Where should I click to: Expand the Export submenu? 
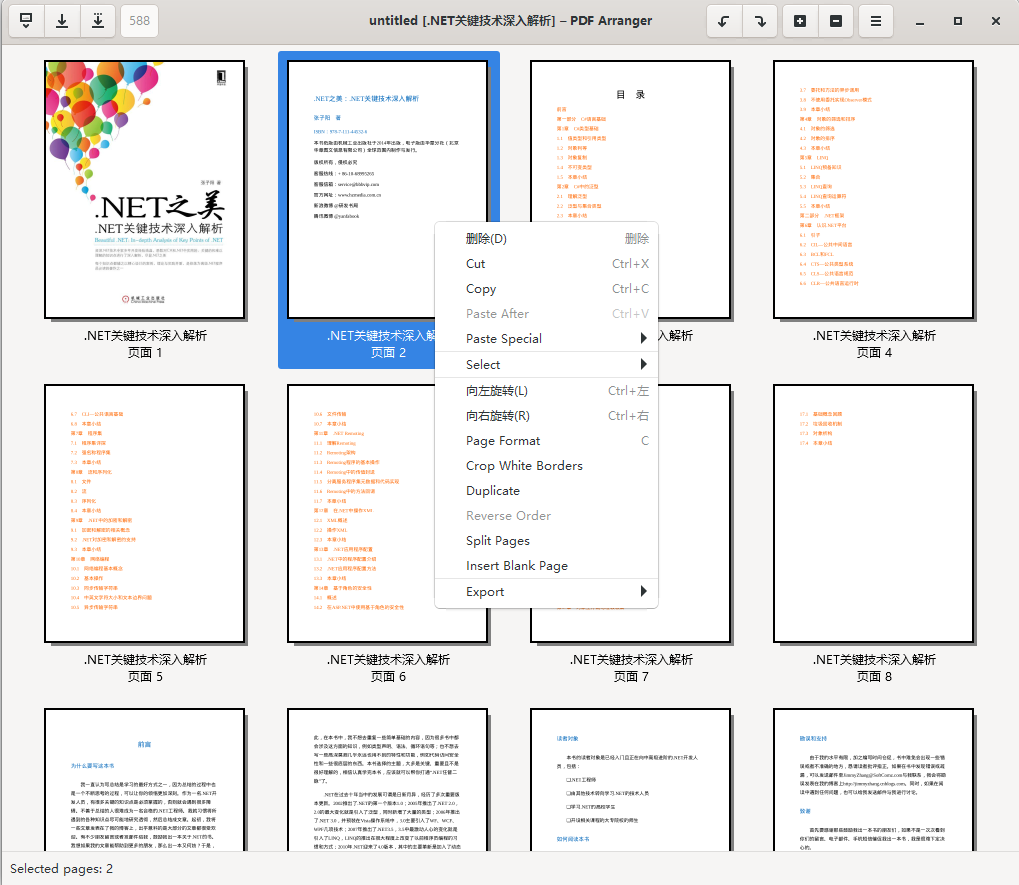pos(547,592)
